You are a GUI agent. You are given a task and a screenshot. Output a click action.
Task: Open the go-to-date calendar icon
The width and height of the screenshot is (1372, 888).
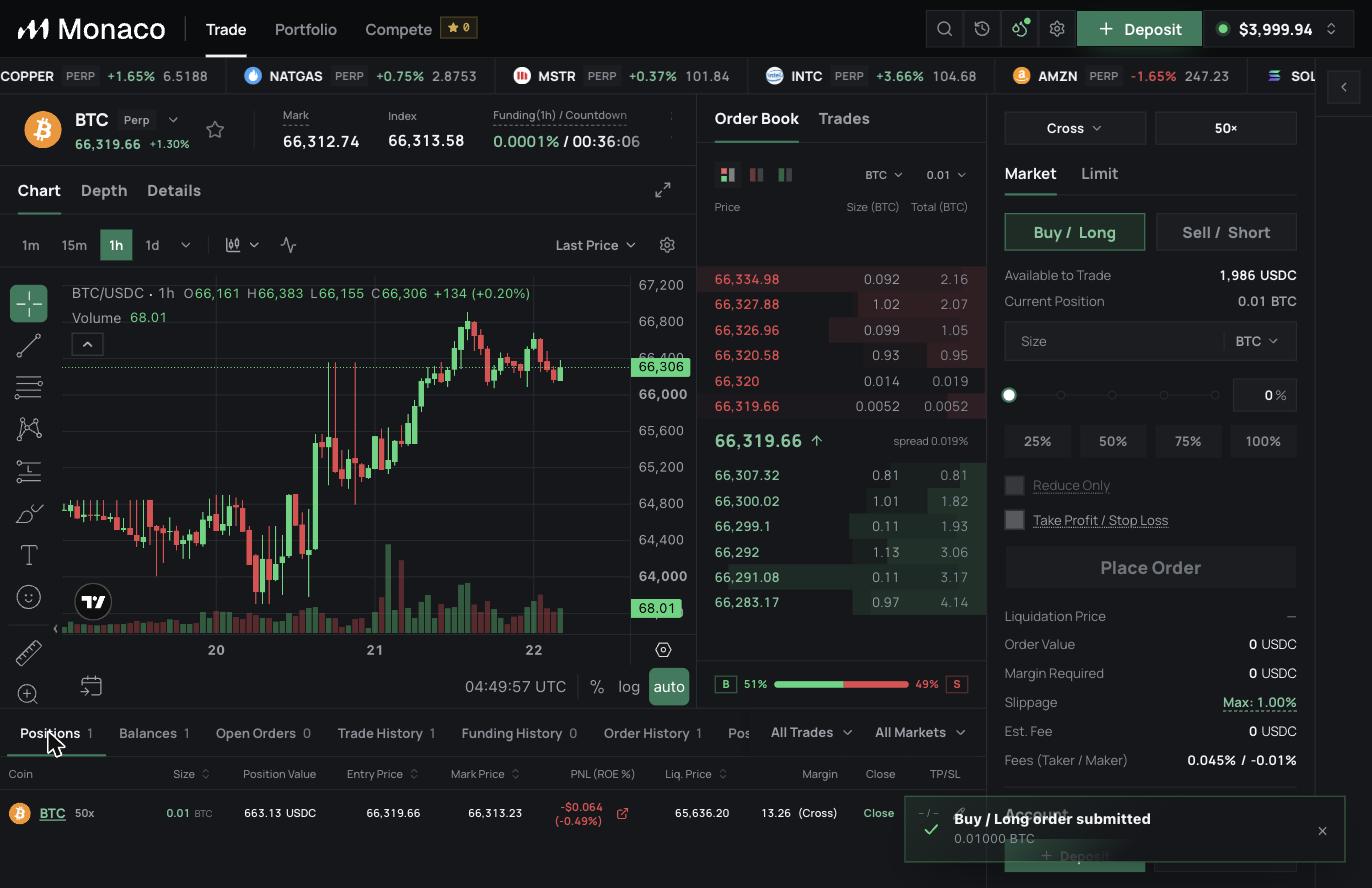(x=91, y=686)
